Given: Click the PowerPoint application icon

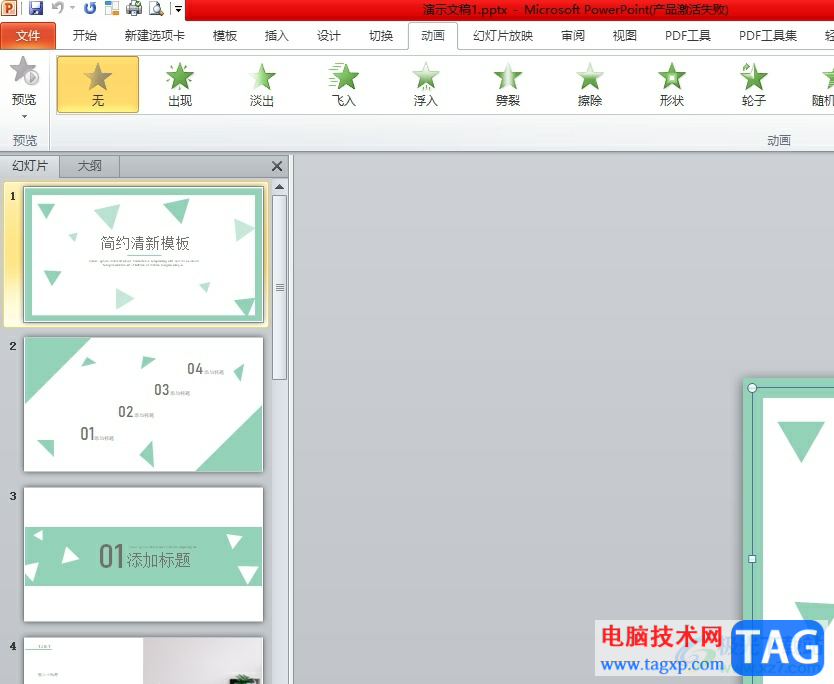Looking at the screenshot, I should (x=9, y=8).
